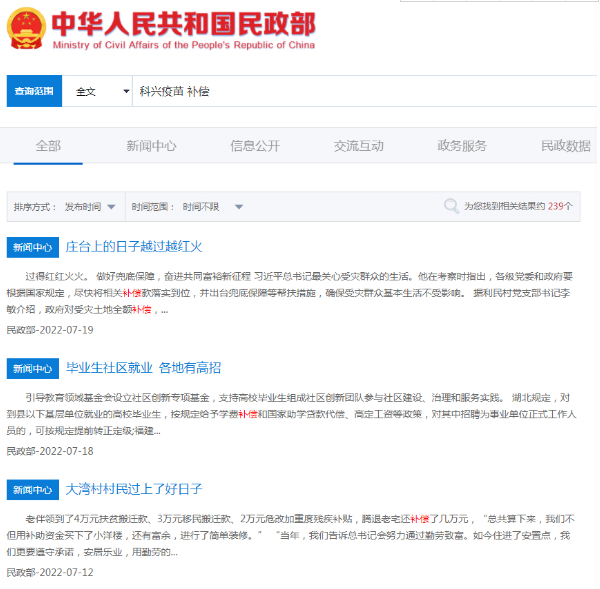
Task: Click the 新闻中心 badge beside 毕业生社区就业
Action: tap(32, 368)
